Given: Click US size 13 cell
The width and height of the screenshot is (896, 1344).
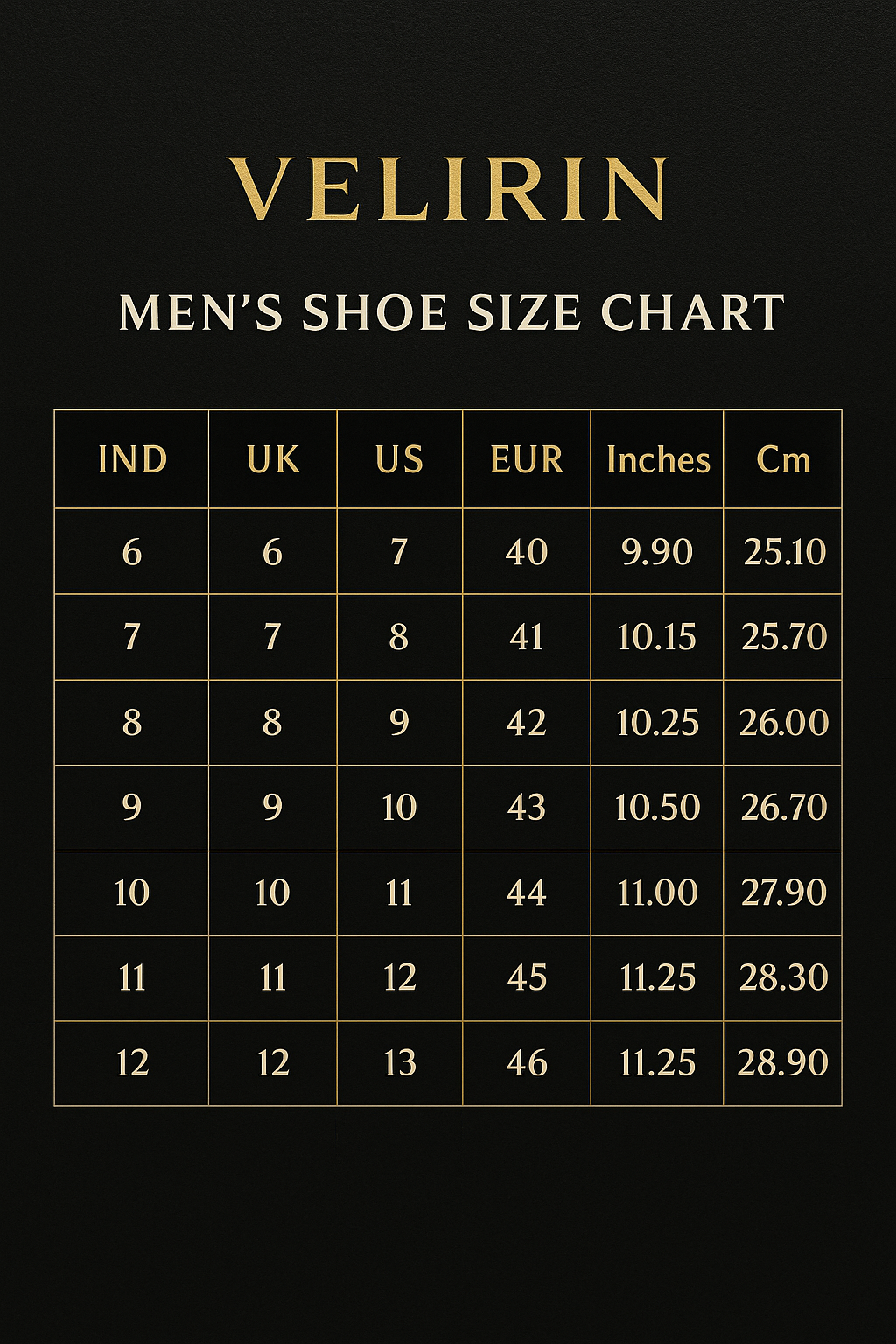Looking at the screenshot, I should (399, 1063).
